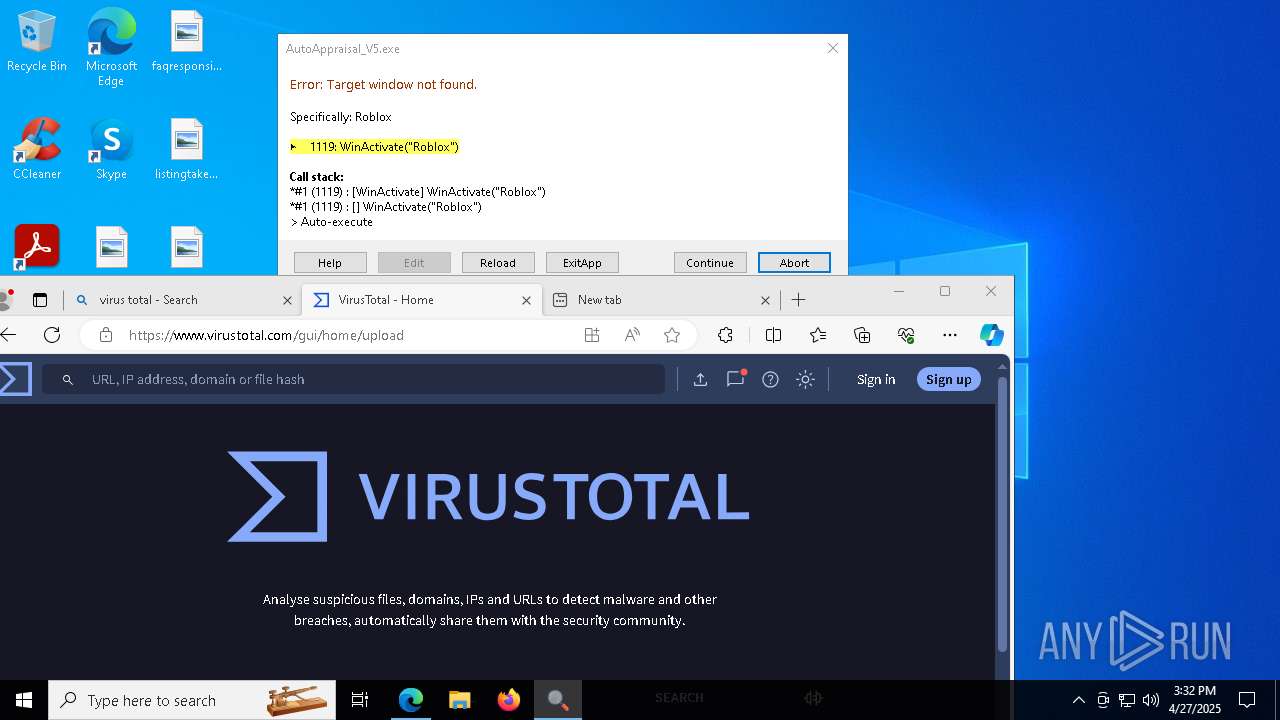Open Windows notification center

(1247, 700)
